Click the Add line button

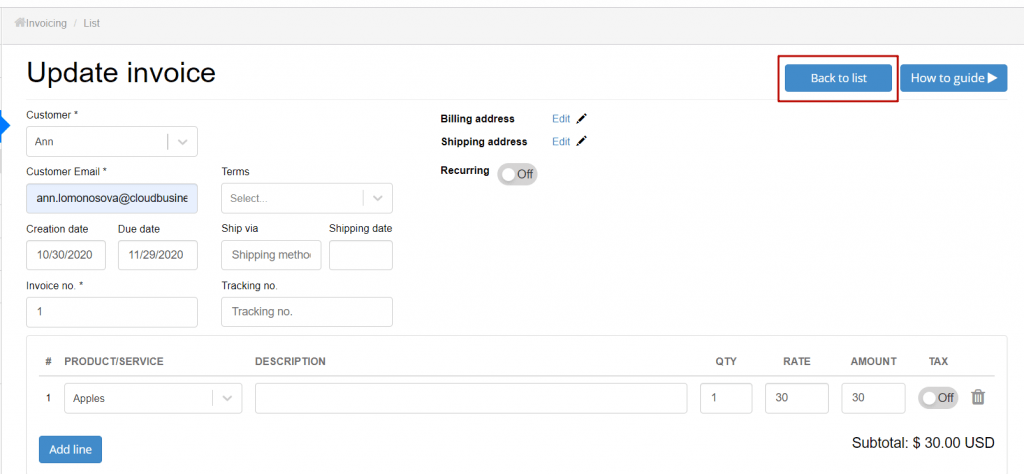(x=71, y=449)
